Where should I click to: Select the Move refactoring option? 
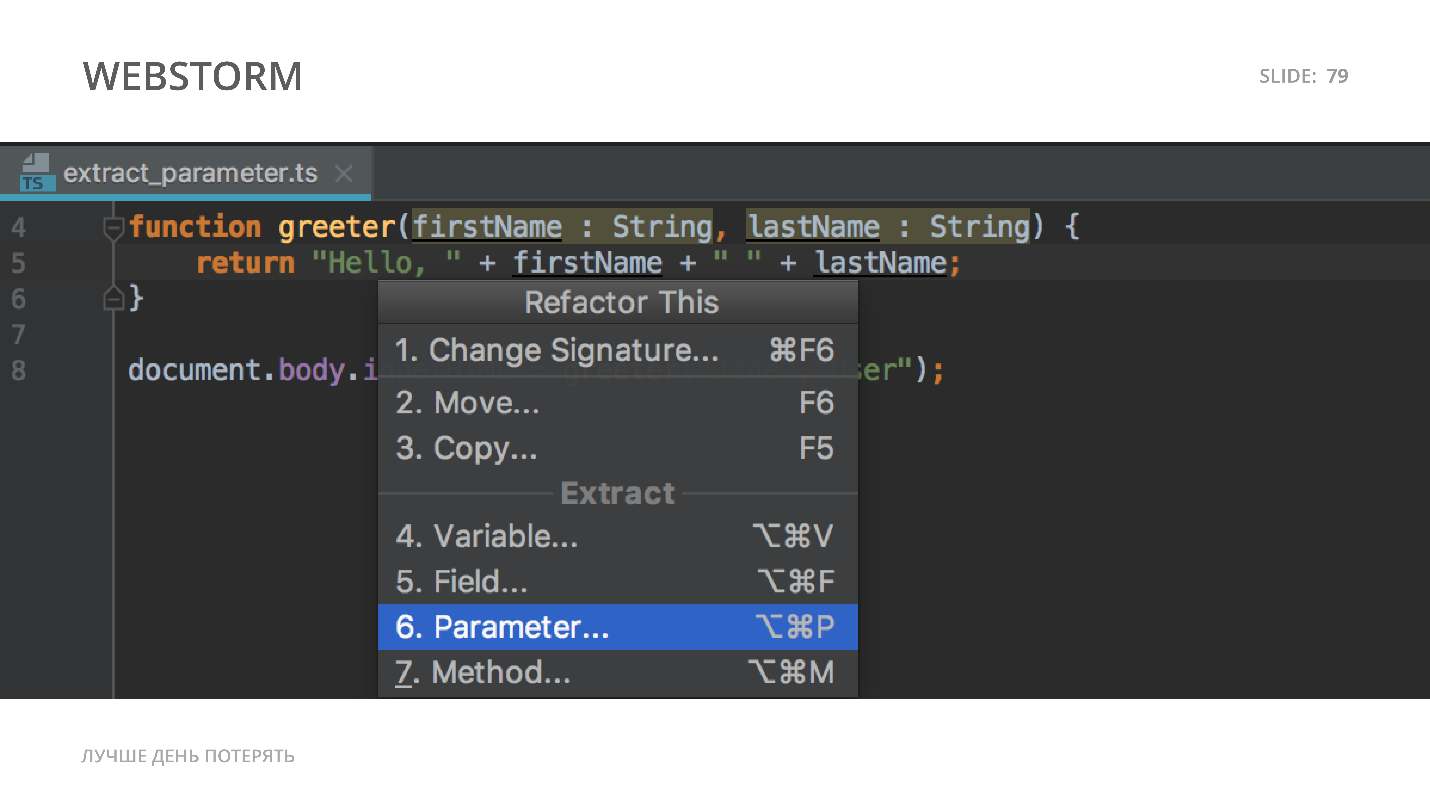pyautogui.click(x=468, y=403)
